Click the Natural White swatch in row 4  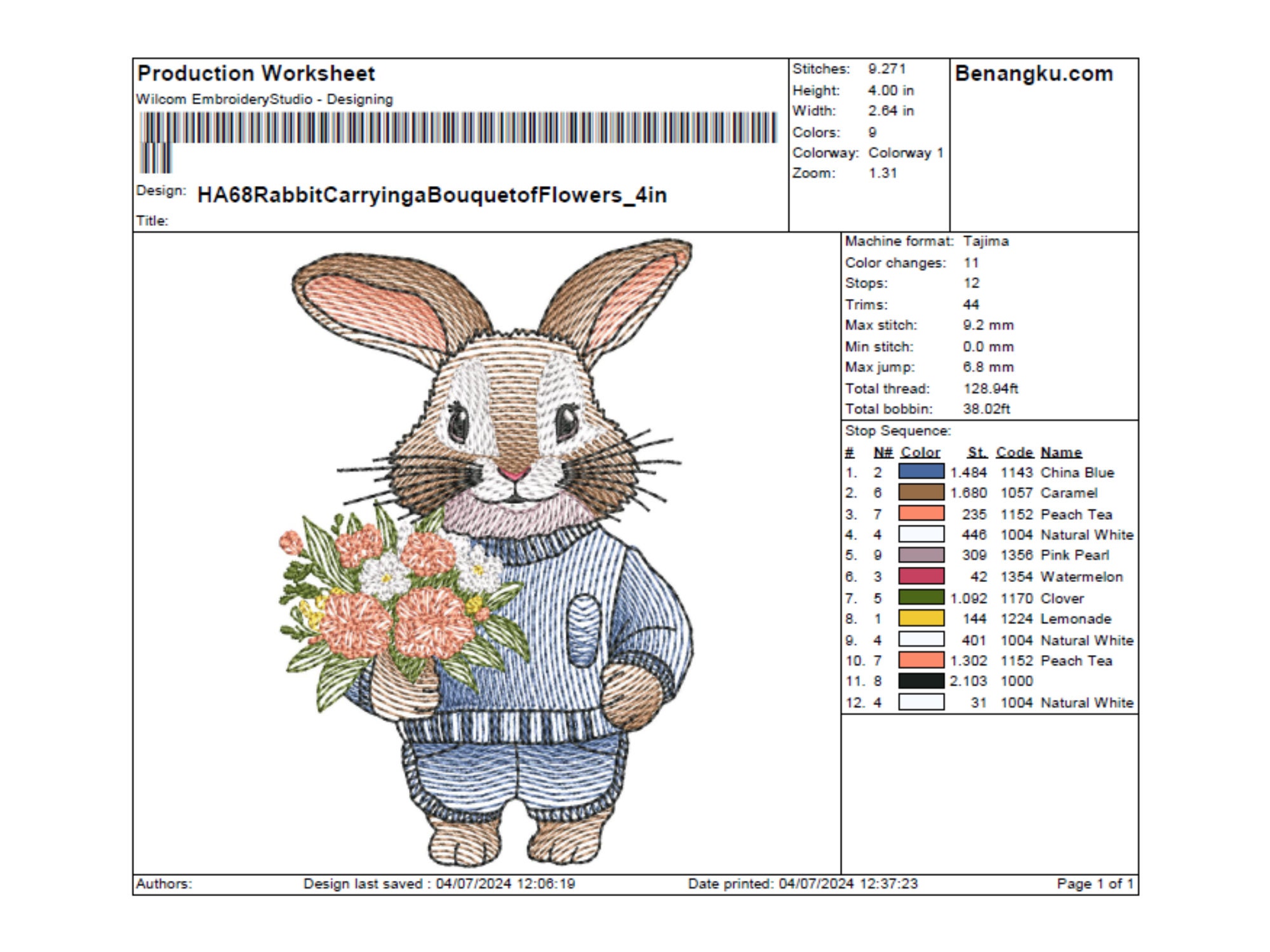tap(921, 534)
